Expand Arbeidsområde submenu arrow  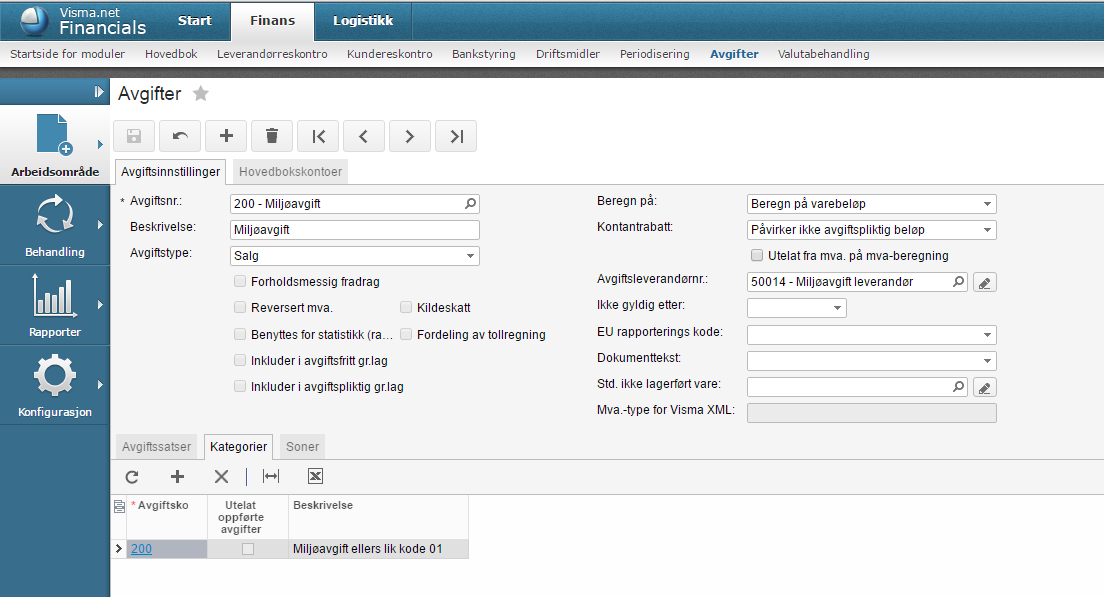click(100, 144)
